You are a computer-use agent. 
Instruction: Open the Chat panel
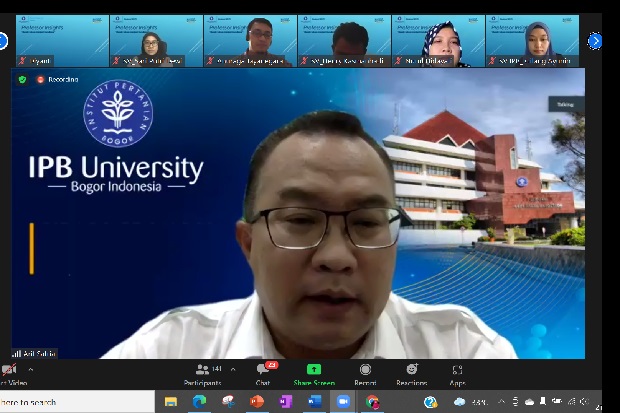coord(263,374)
